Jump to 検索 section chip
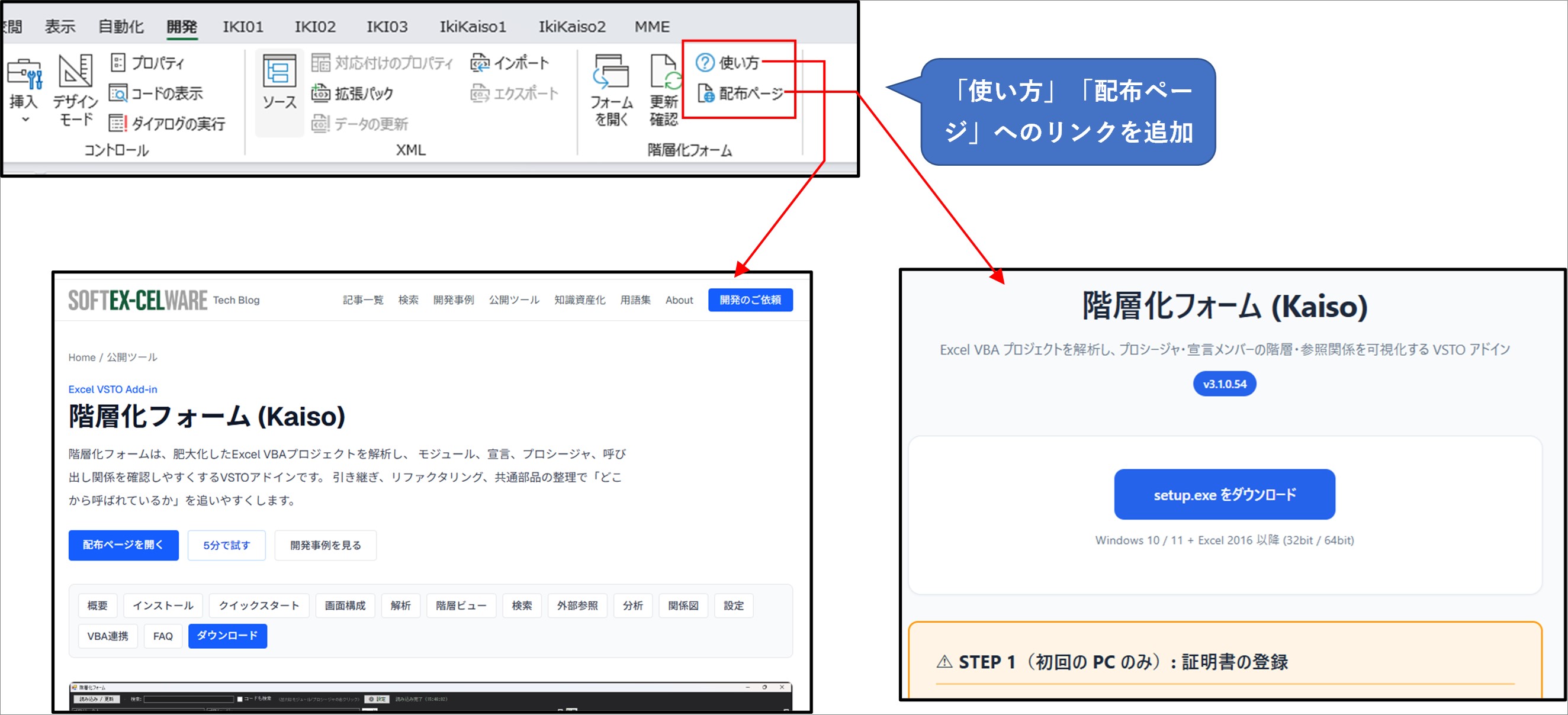1568x715 pixels. [522, 606]
